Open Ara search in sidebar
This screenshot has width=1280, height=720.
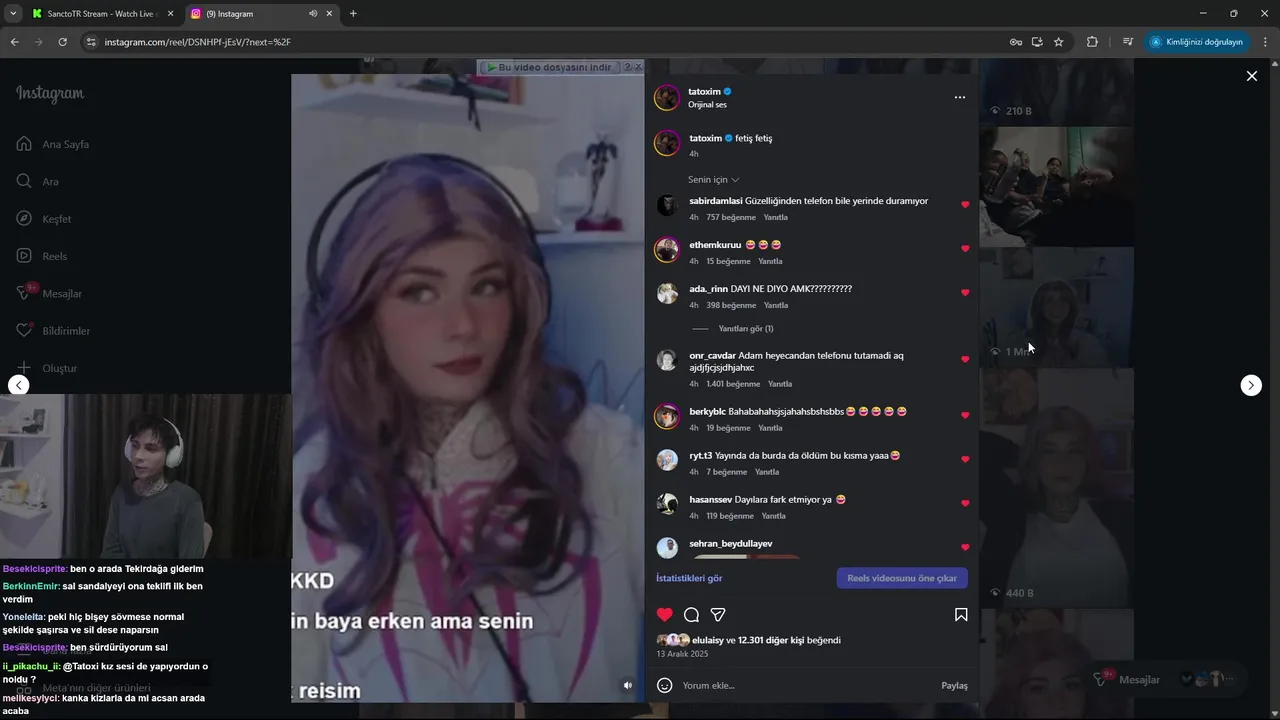point(38,181)
